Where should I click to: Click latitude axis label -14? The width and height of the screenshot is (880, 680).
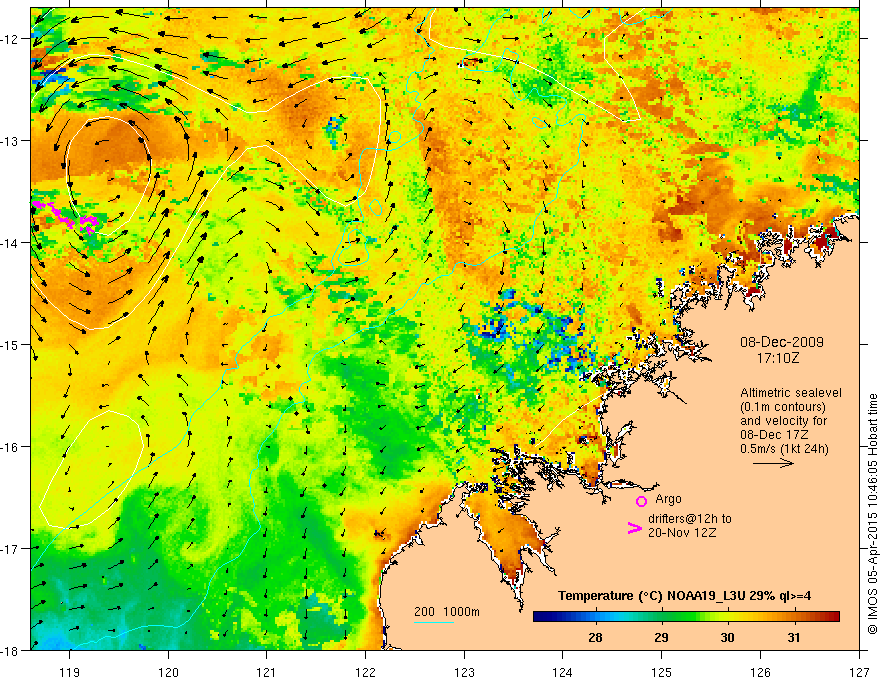[11, 243]
